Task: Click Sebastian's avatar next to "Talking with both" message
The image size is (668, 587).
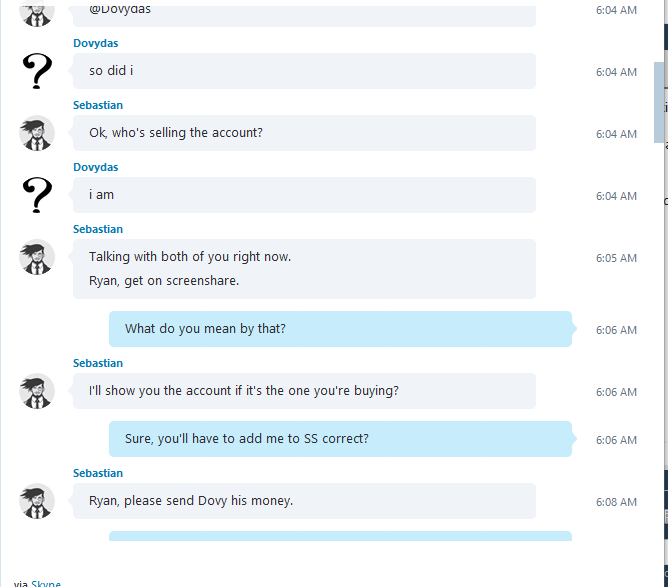Action: [x=37, y=257]
